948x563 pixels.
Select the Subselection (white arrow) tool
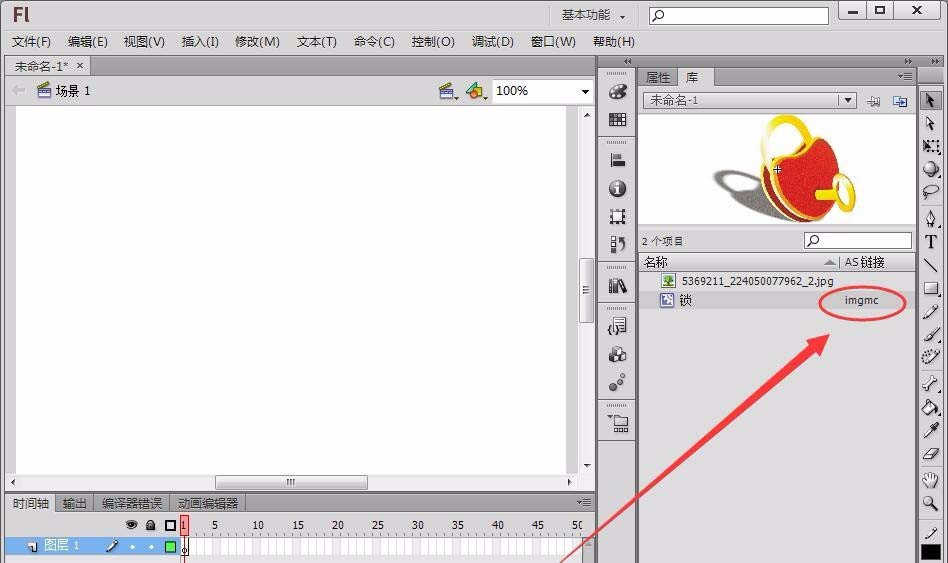(930, 123)
